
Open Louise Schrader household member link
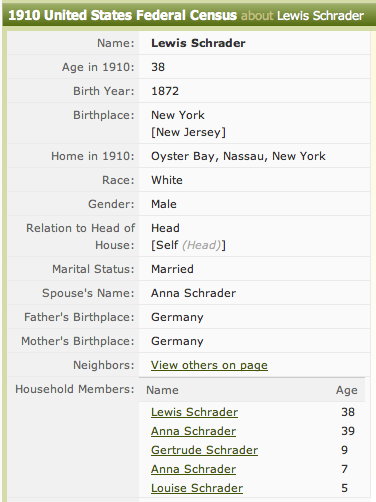(197, 488)
